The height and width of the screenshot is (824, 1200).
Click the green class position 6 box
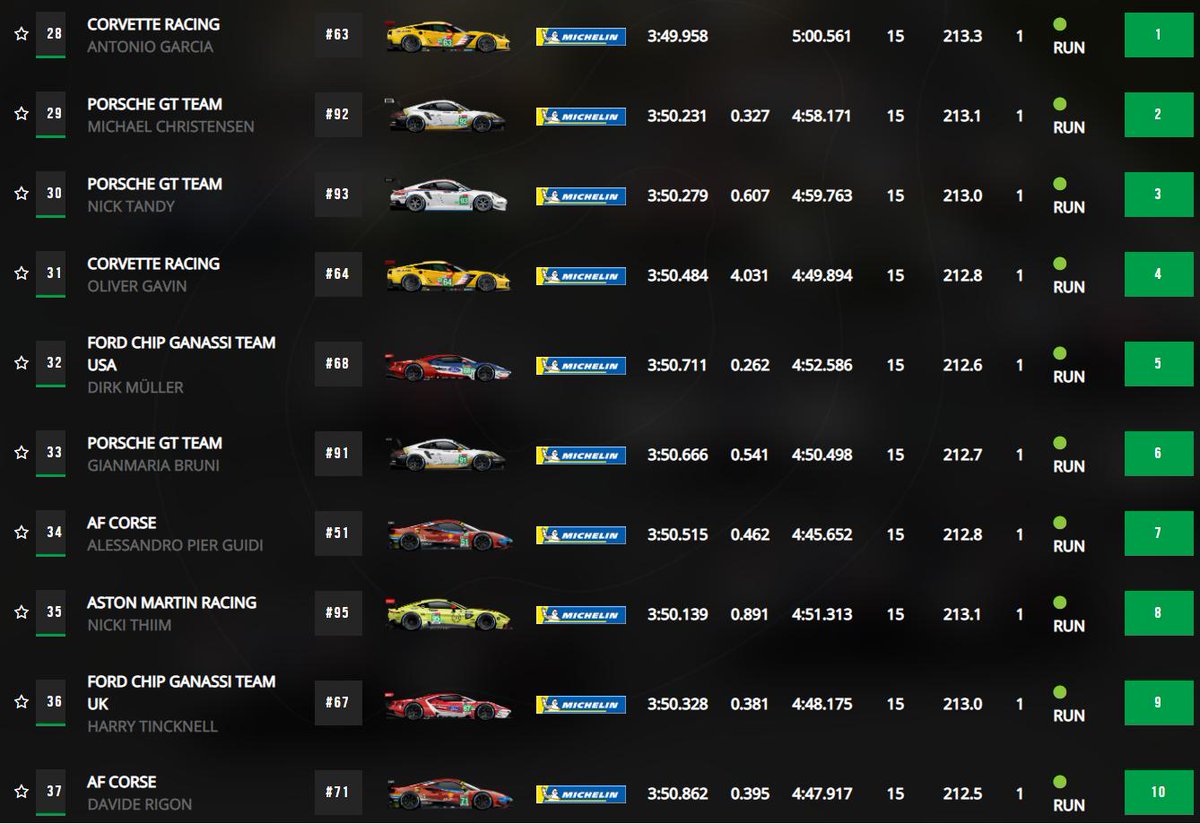(x=1158, y=453)
